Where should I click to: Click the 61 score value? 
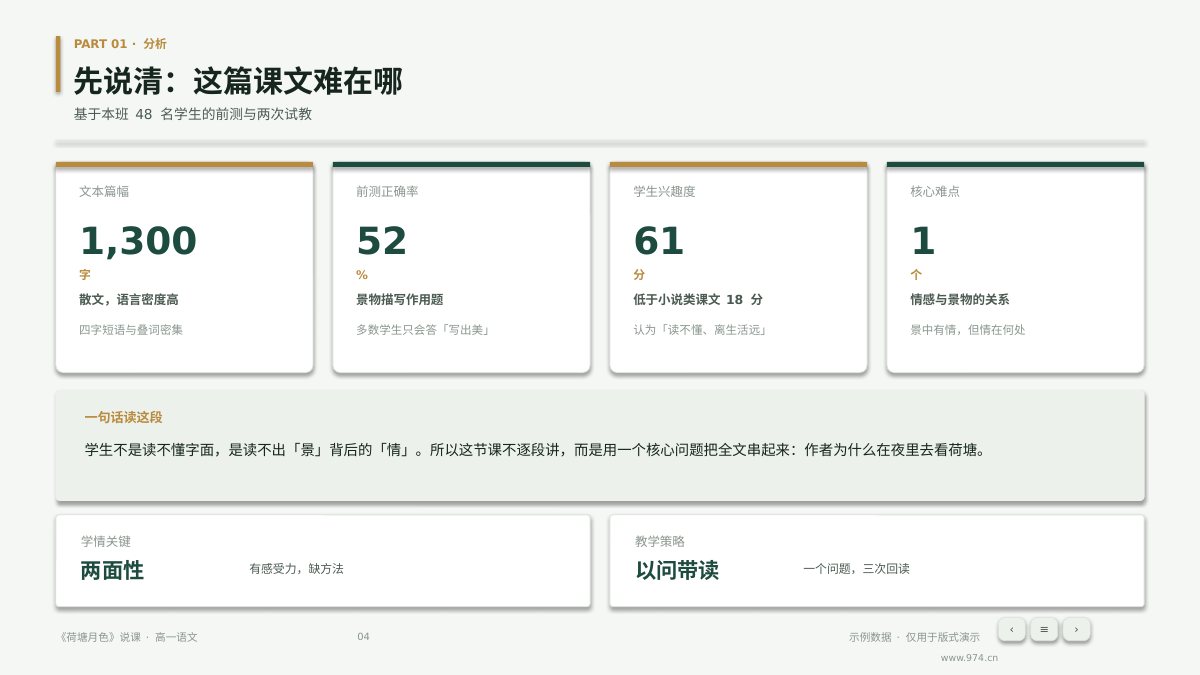tap(659, 241)
